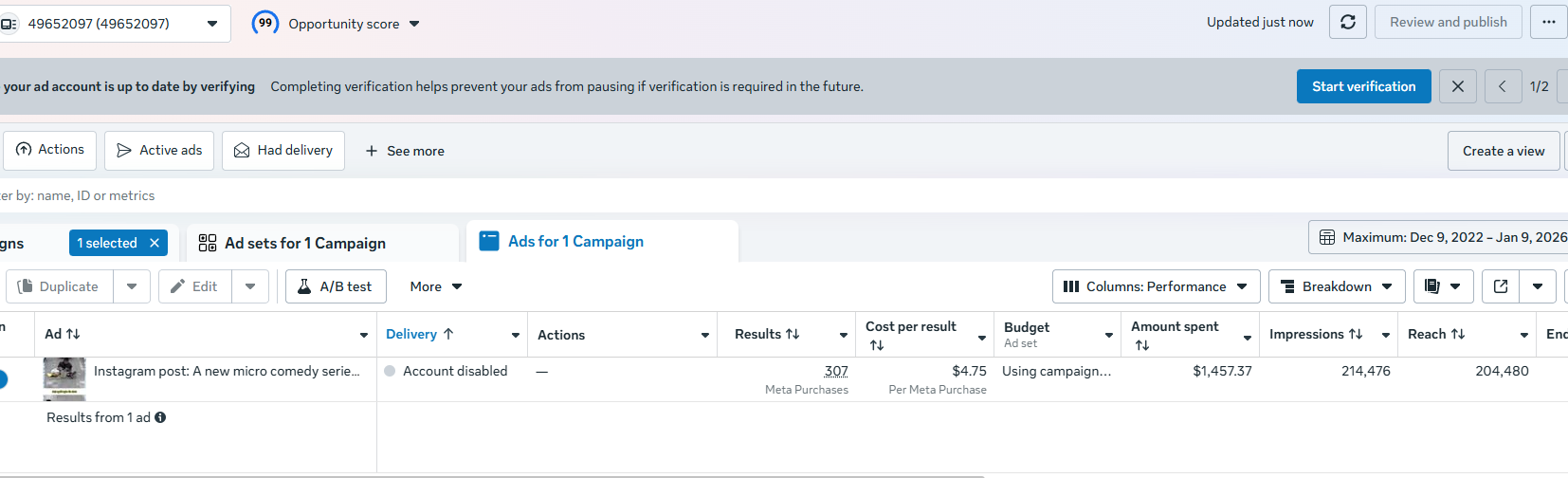Open the reports icon dropdown

coord(1442,286)
